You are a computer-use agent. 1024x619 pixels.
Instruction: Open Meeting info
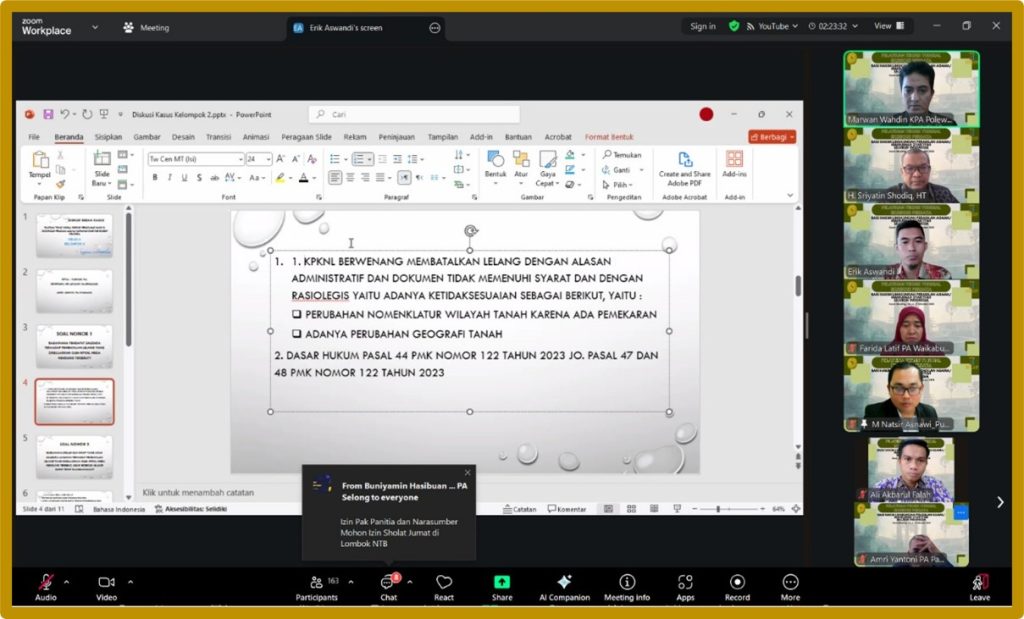point(627,583)
